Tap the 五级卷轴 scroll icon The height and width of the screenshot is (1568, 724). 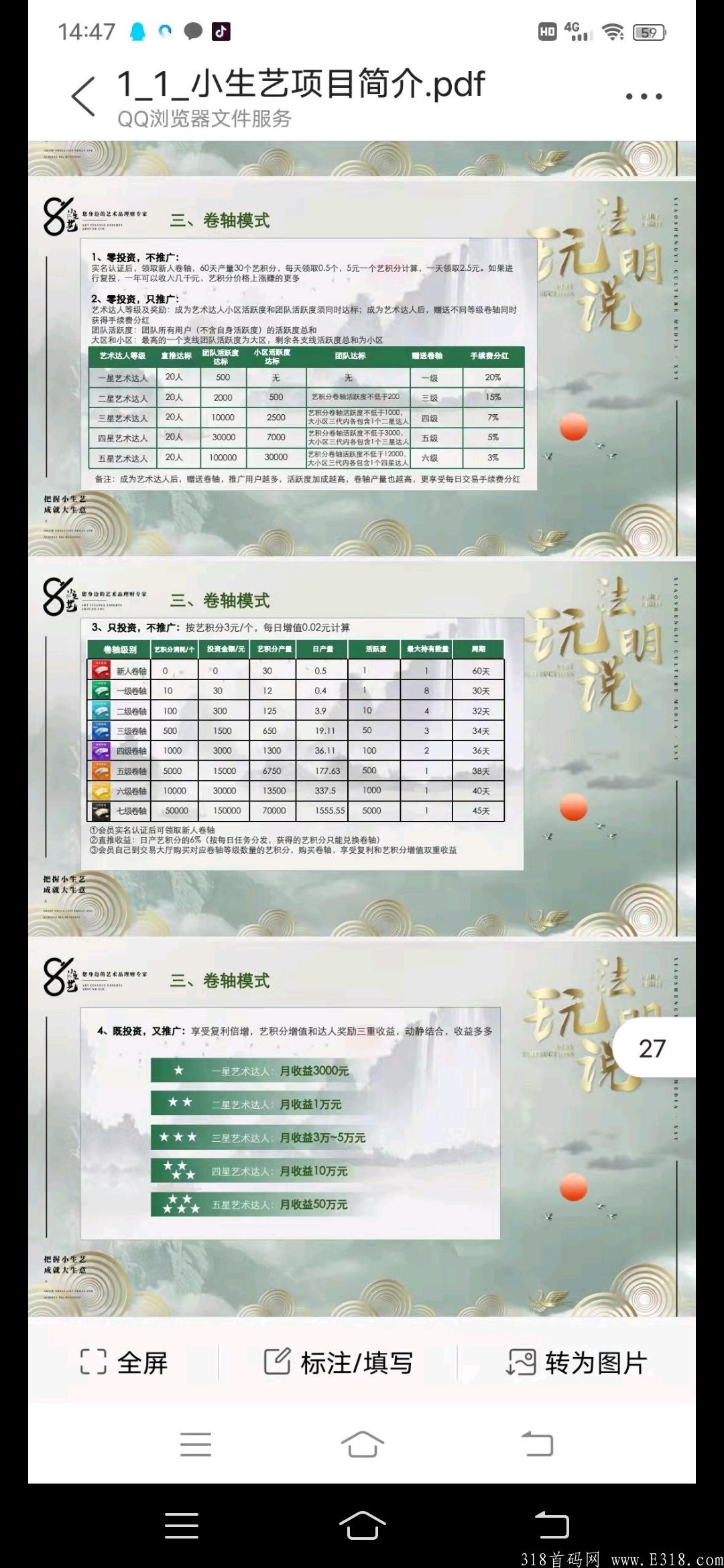(101, 771)
